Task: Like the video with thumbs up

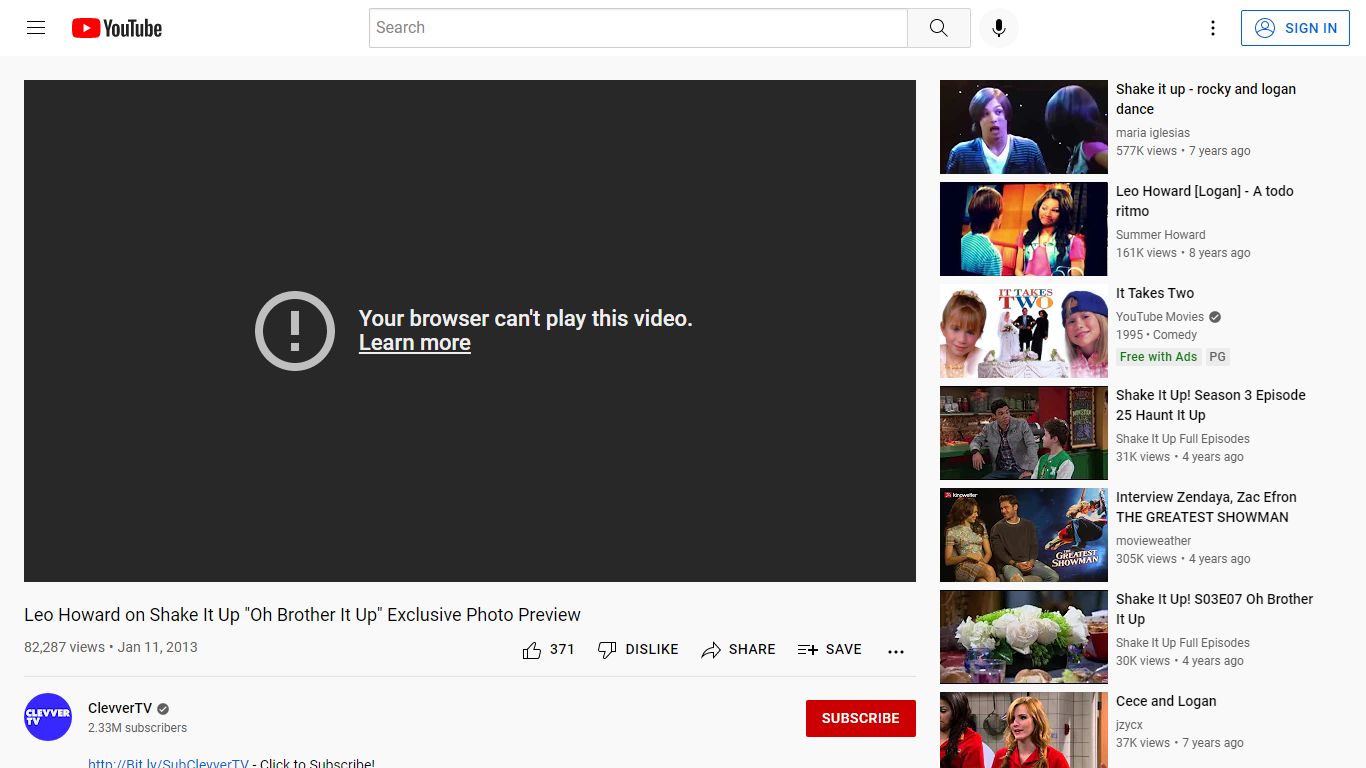Action: (x=548, y=650)
